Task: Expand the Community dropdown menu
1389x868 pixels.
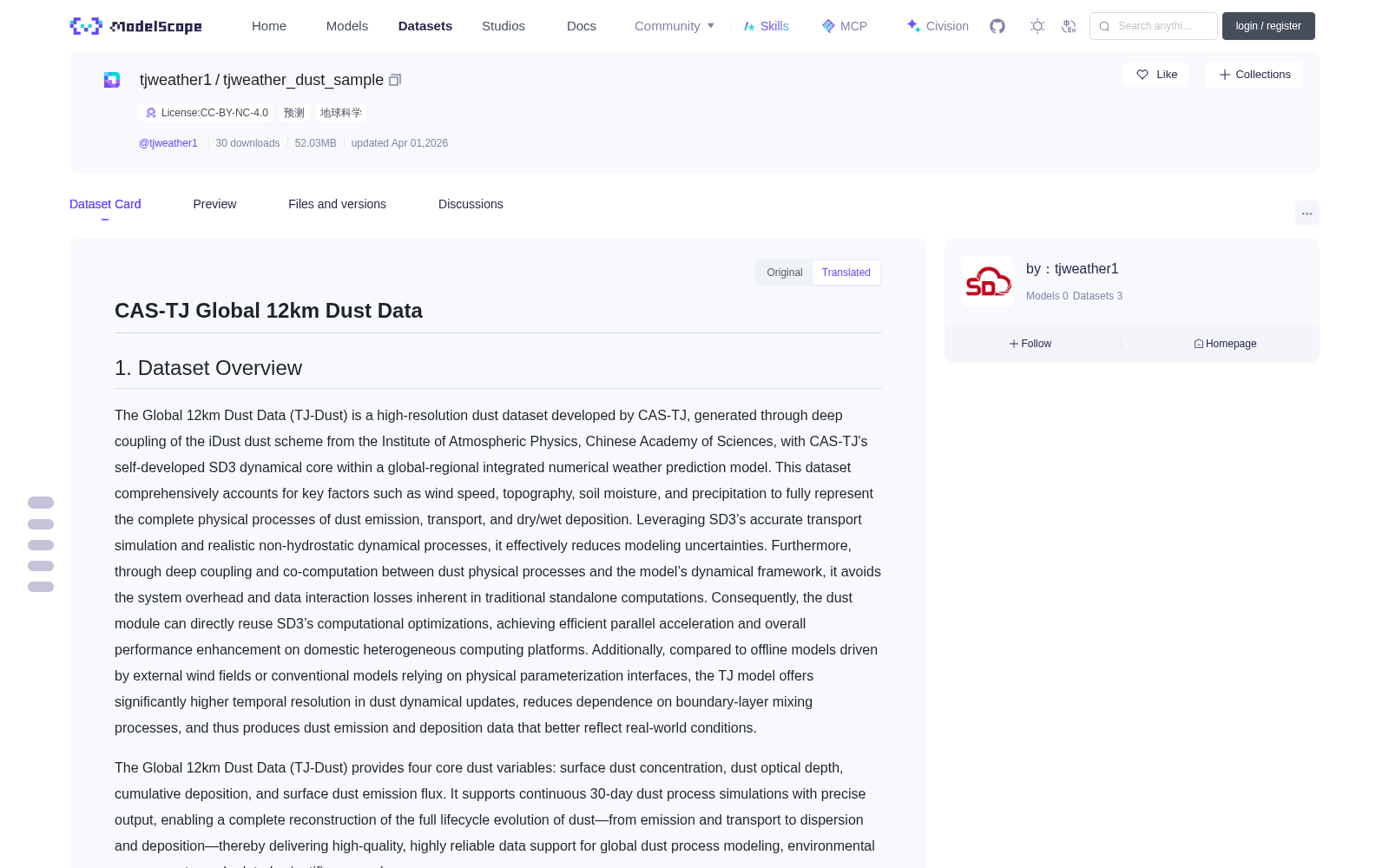Action: pos(675,26)
